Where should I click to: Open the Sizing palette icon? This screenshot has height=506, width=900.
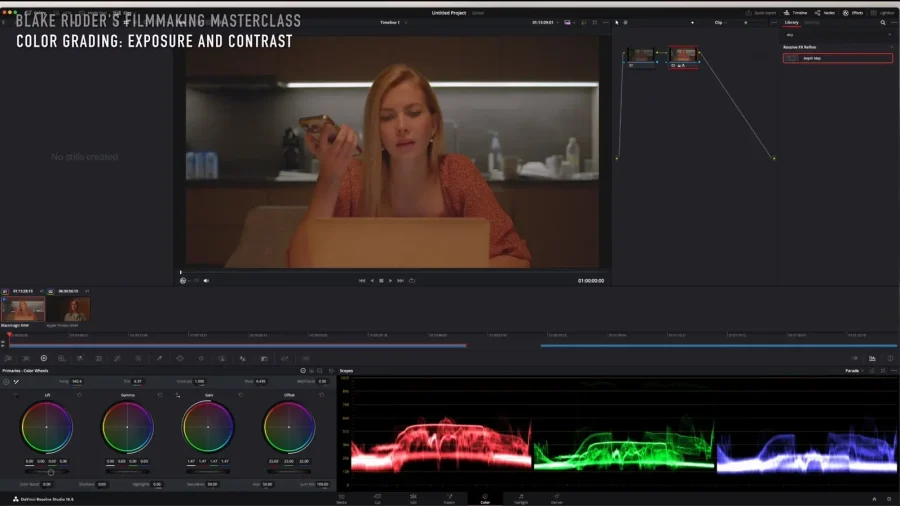[285, 359]
